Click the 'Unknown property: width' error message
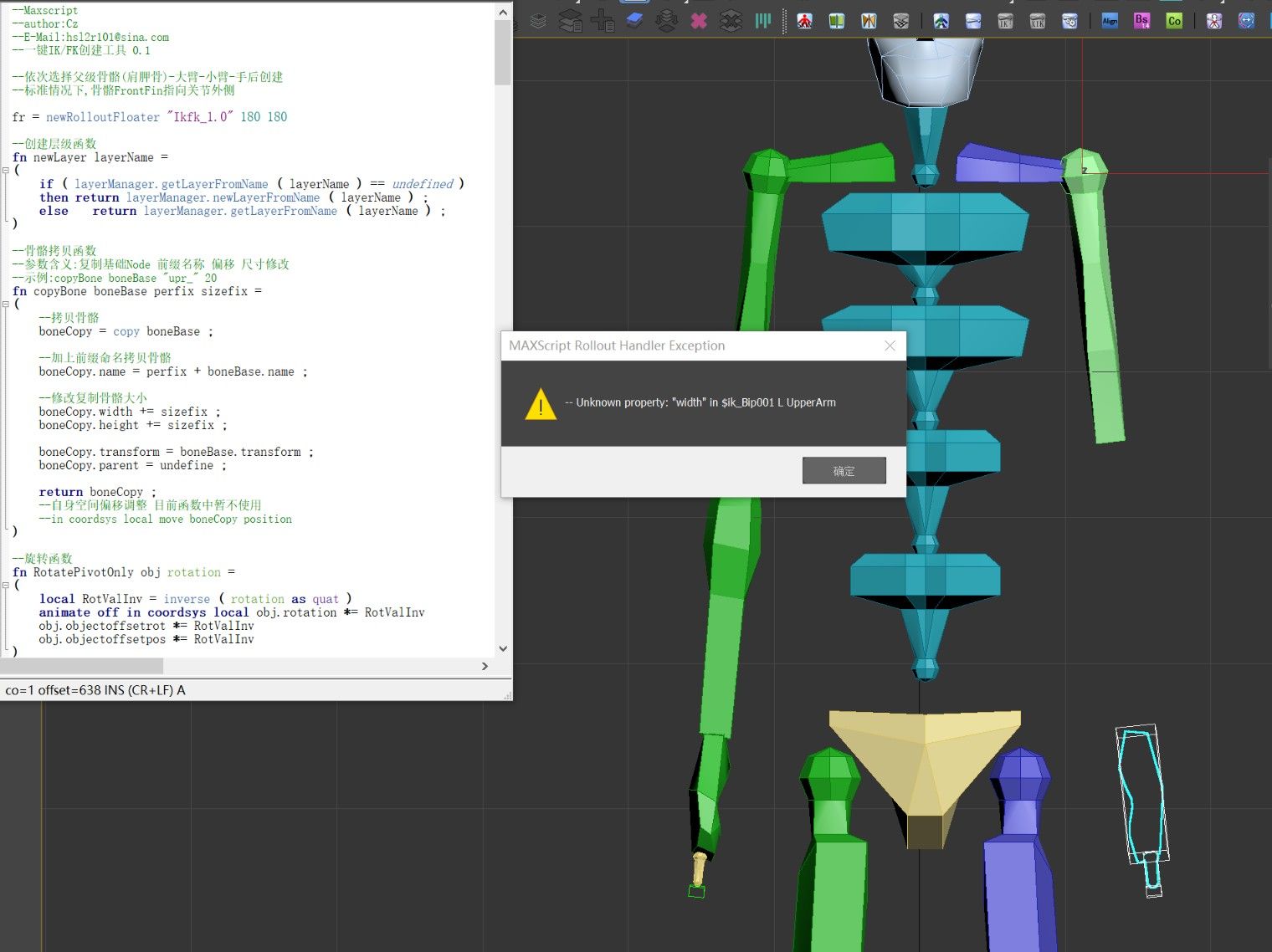This screenshot has height=952, width=1272. point(700,402)
